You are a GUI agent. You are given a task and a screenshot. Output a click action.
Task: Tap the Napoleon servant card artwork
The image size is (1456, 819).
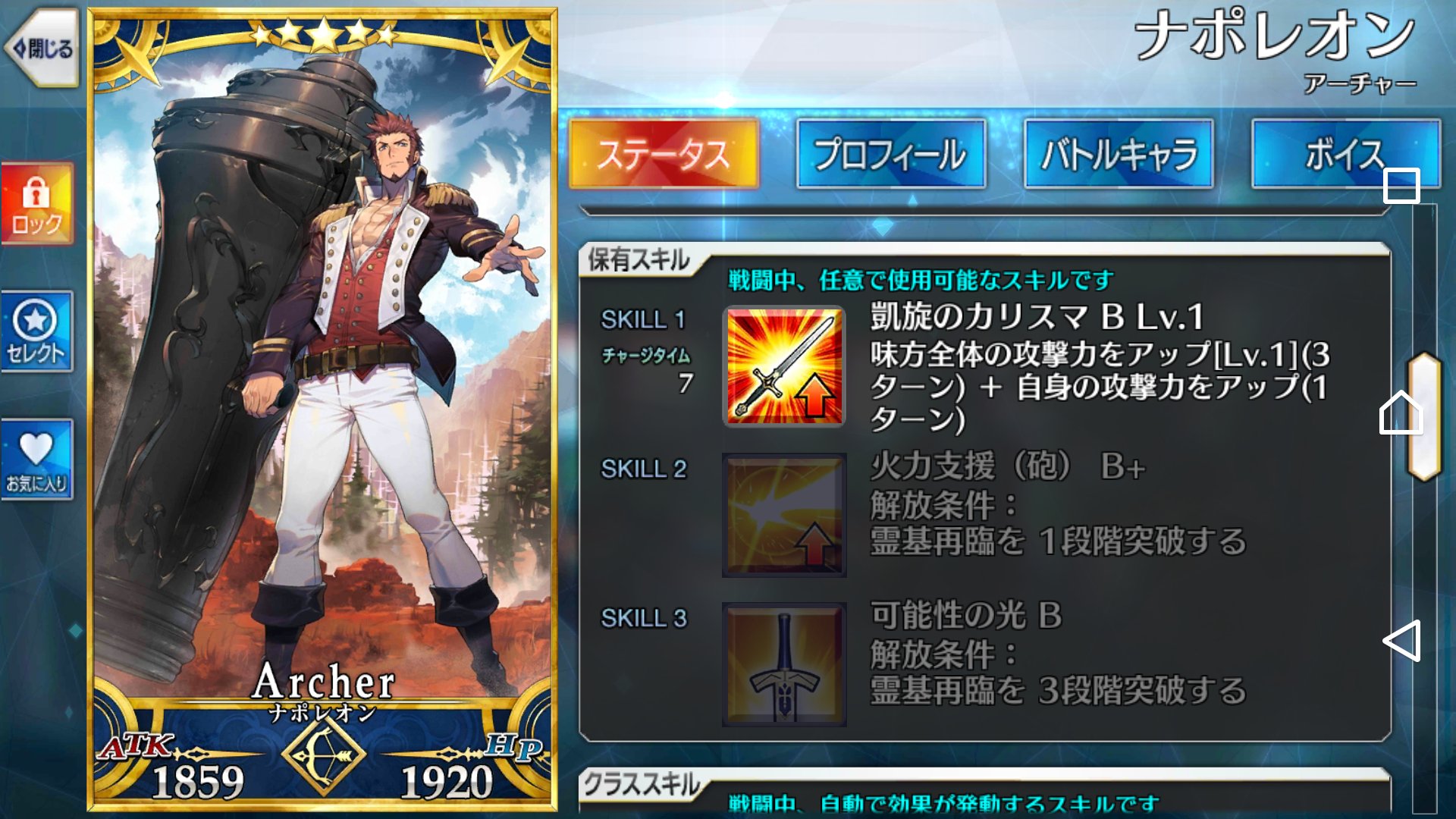click(x=324, y=379)
